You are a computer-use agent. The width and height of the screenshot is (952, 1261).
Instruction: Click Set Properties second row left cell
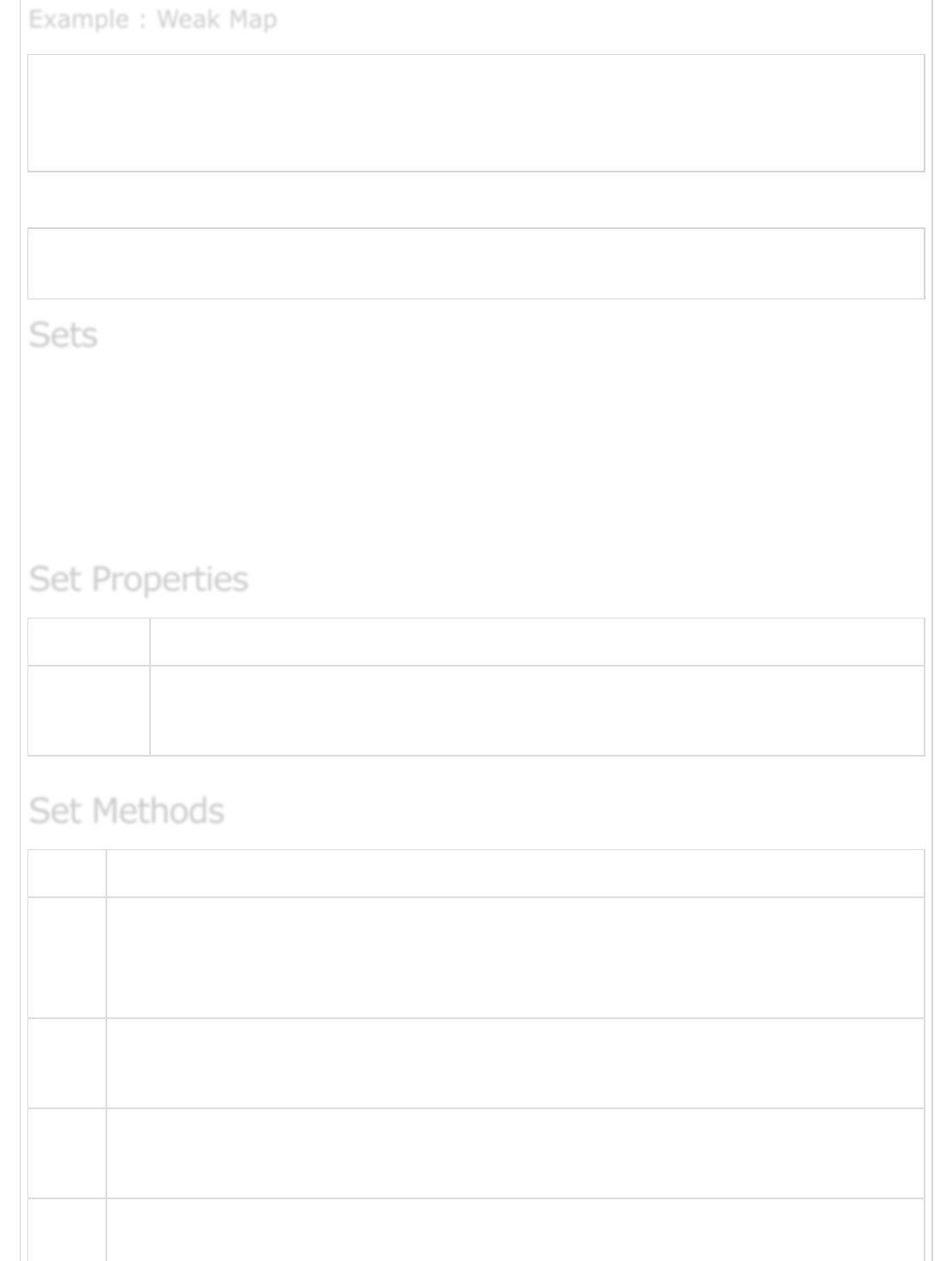(x=89, y=711)
